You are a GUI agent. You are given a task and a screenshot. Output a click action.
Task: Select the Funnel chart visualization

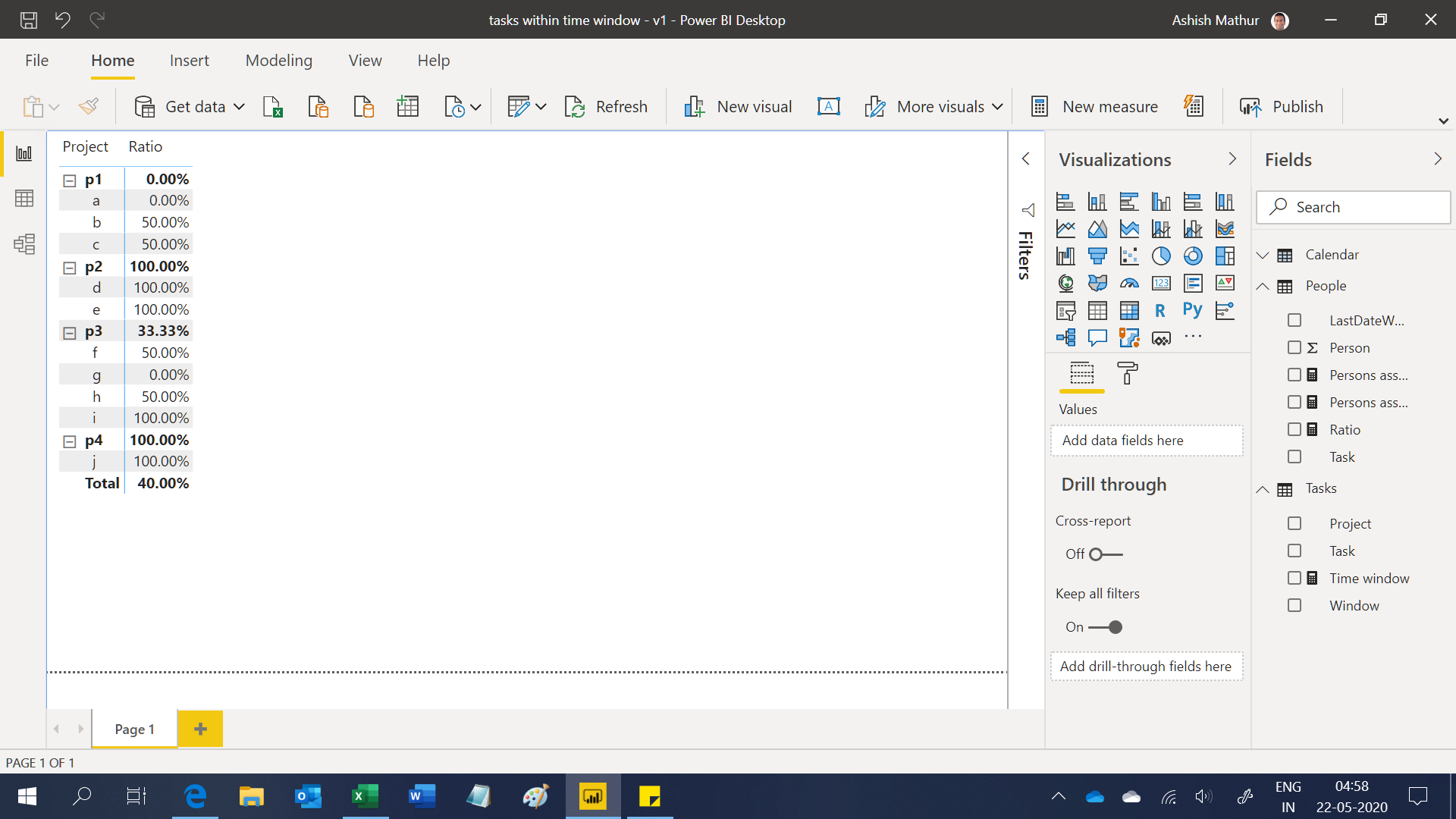point(1097,256)
